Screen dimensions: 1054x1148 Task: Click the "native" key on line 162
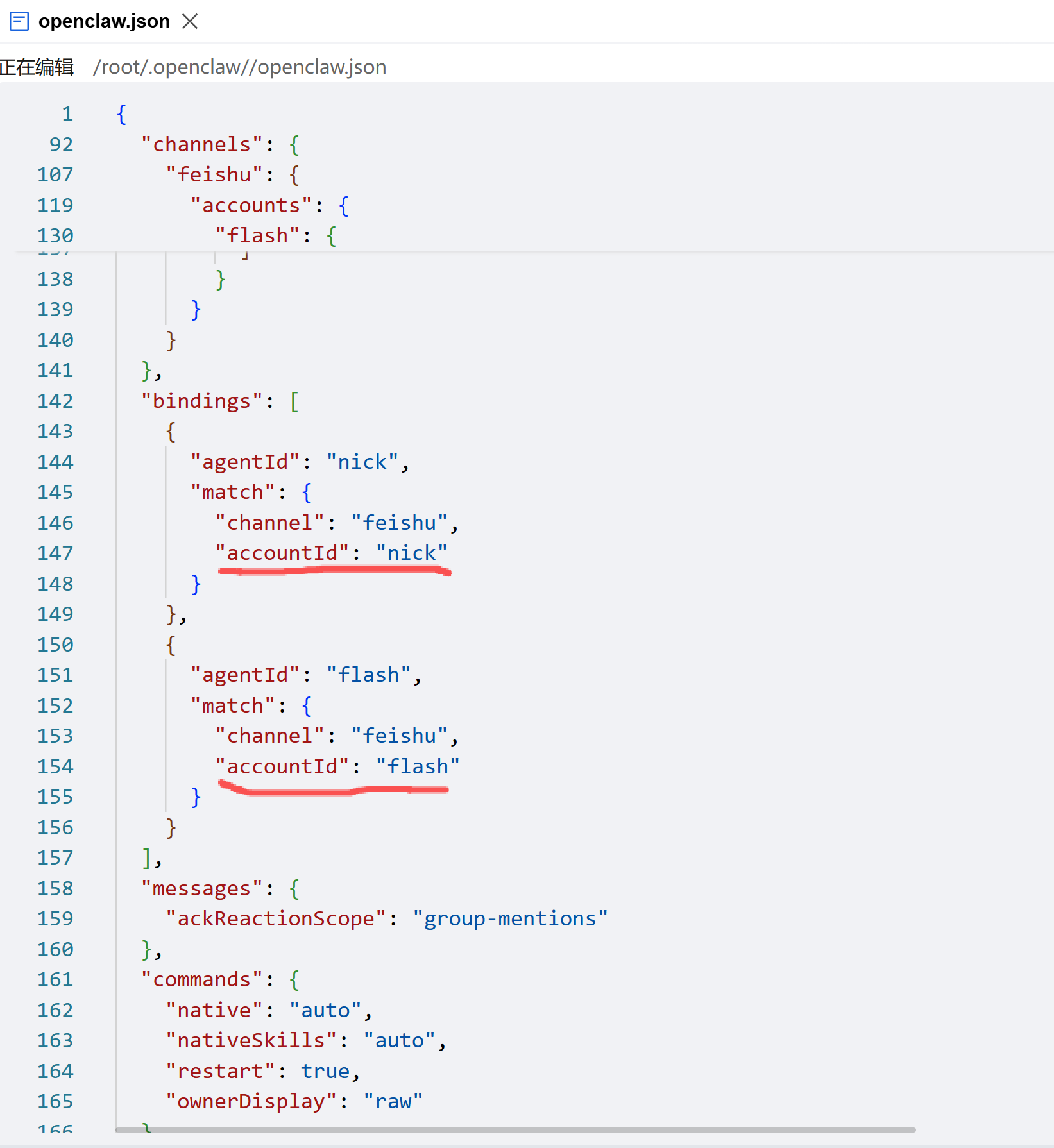214,1010
